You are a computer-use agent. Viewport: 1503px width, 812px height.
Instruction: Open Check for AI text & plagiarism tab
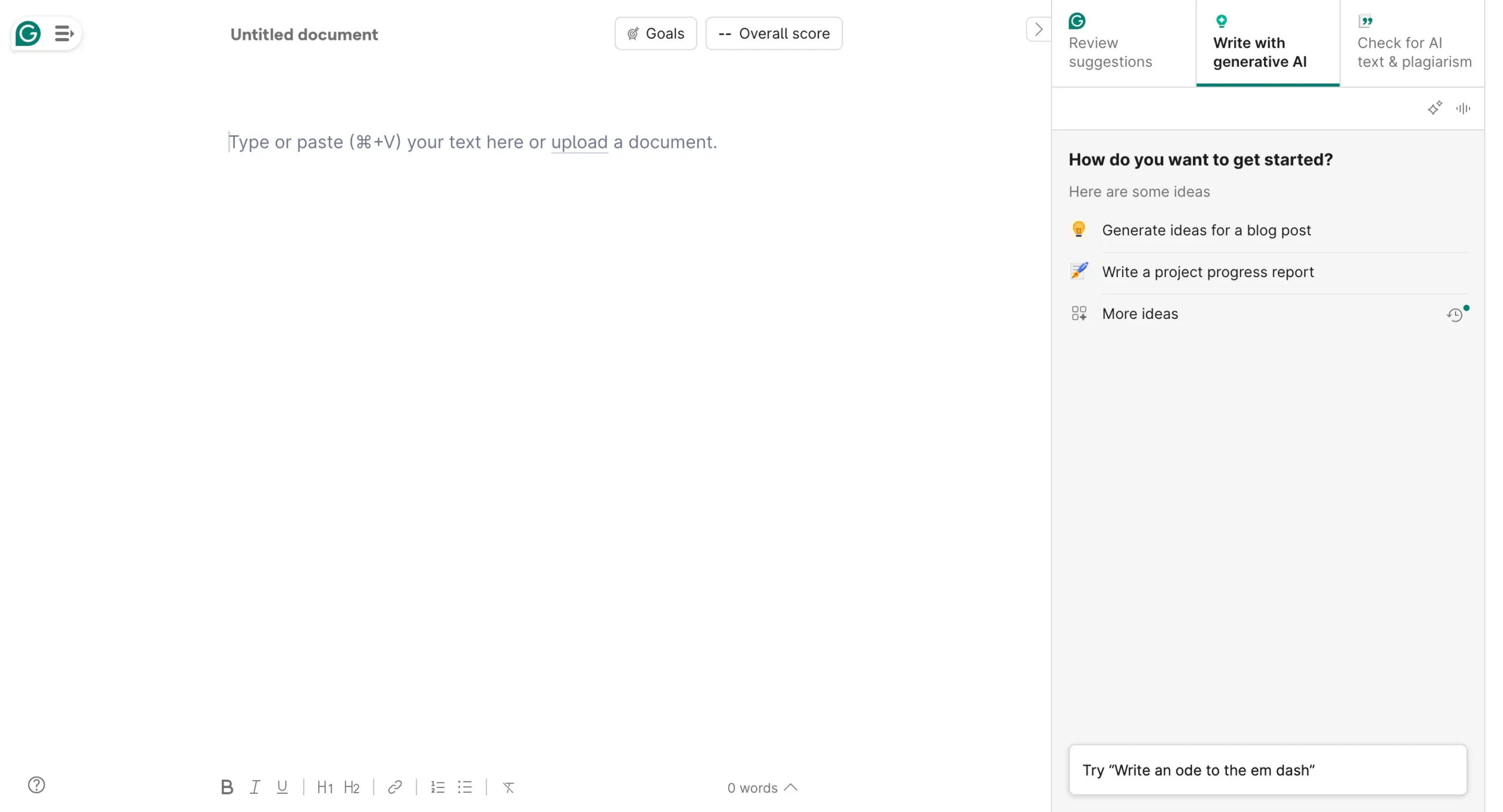tap(1412, 43)
